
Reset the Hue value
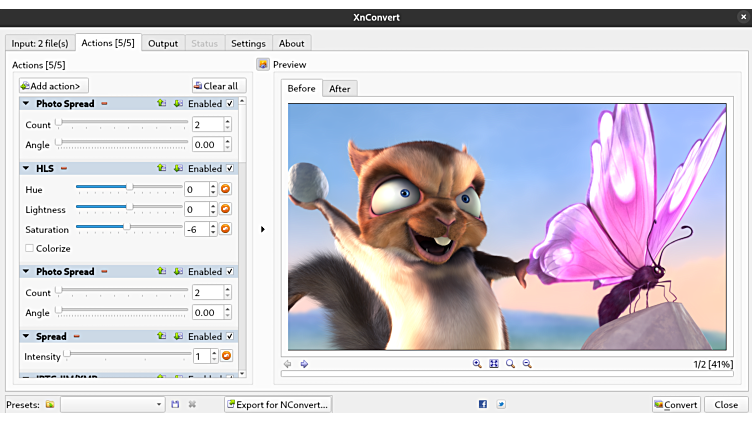(225, 189)
